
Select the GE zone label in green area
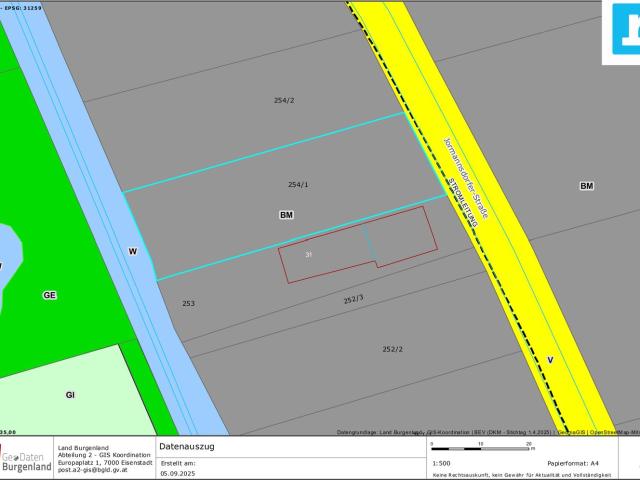coord(49,295)
